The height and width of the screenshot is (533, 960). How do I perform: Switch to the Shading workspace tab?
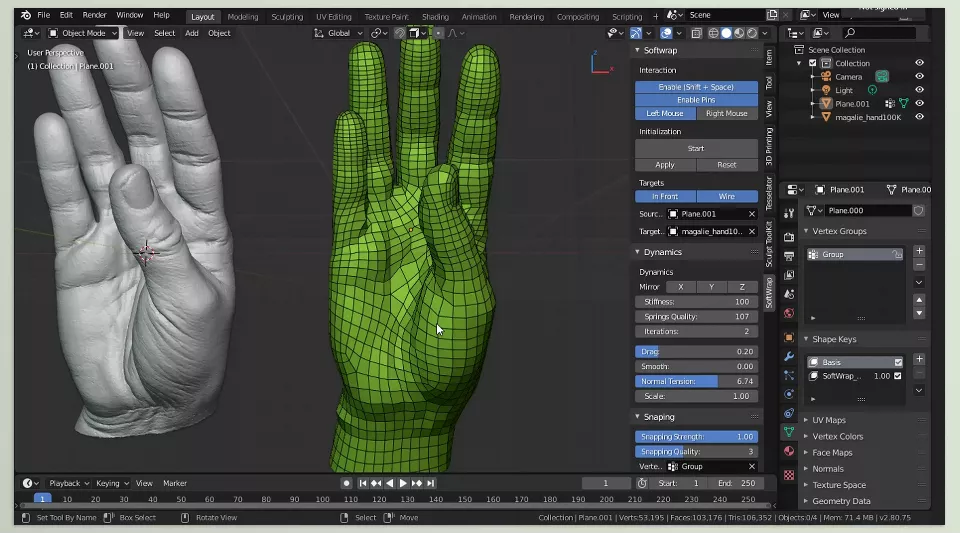[x=435, y=17]
